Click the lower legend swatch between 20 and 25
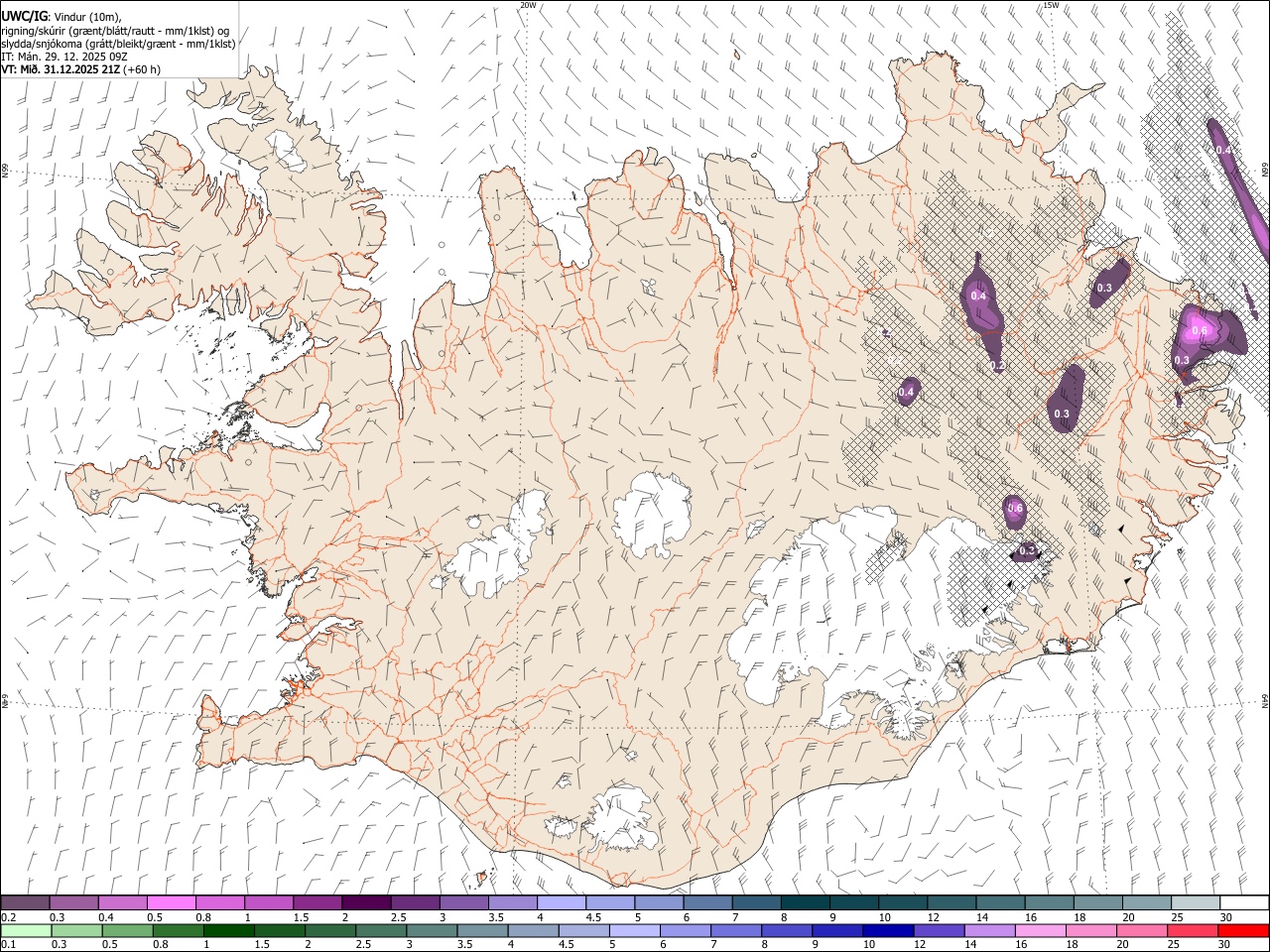Image resolution: width=1270 pixels, height=952 pixels. [x=1140, y=930]
